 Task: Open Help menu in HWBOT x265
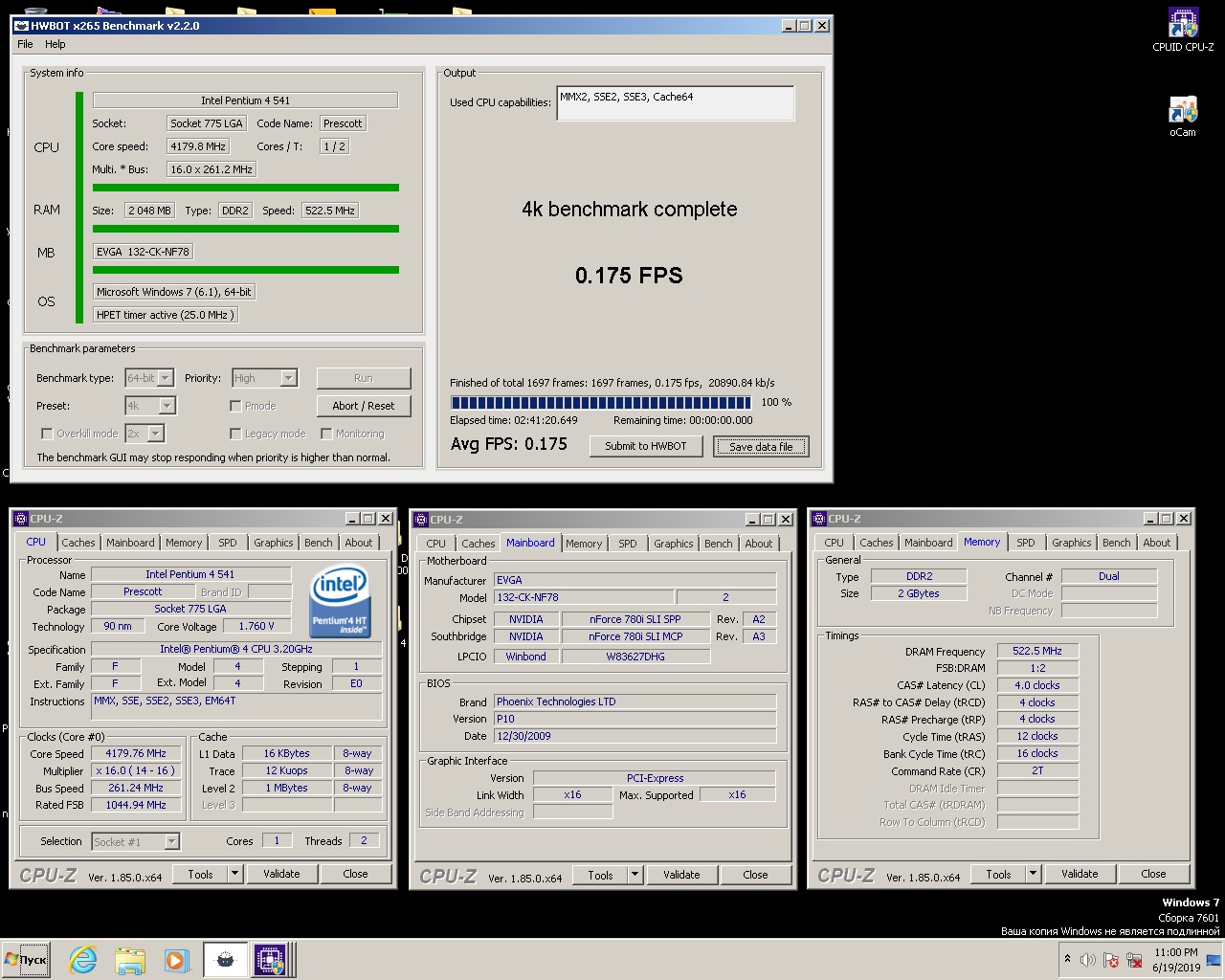[x=56, y=44]
